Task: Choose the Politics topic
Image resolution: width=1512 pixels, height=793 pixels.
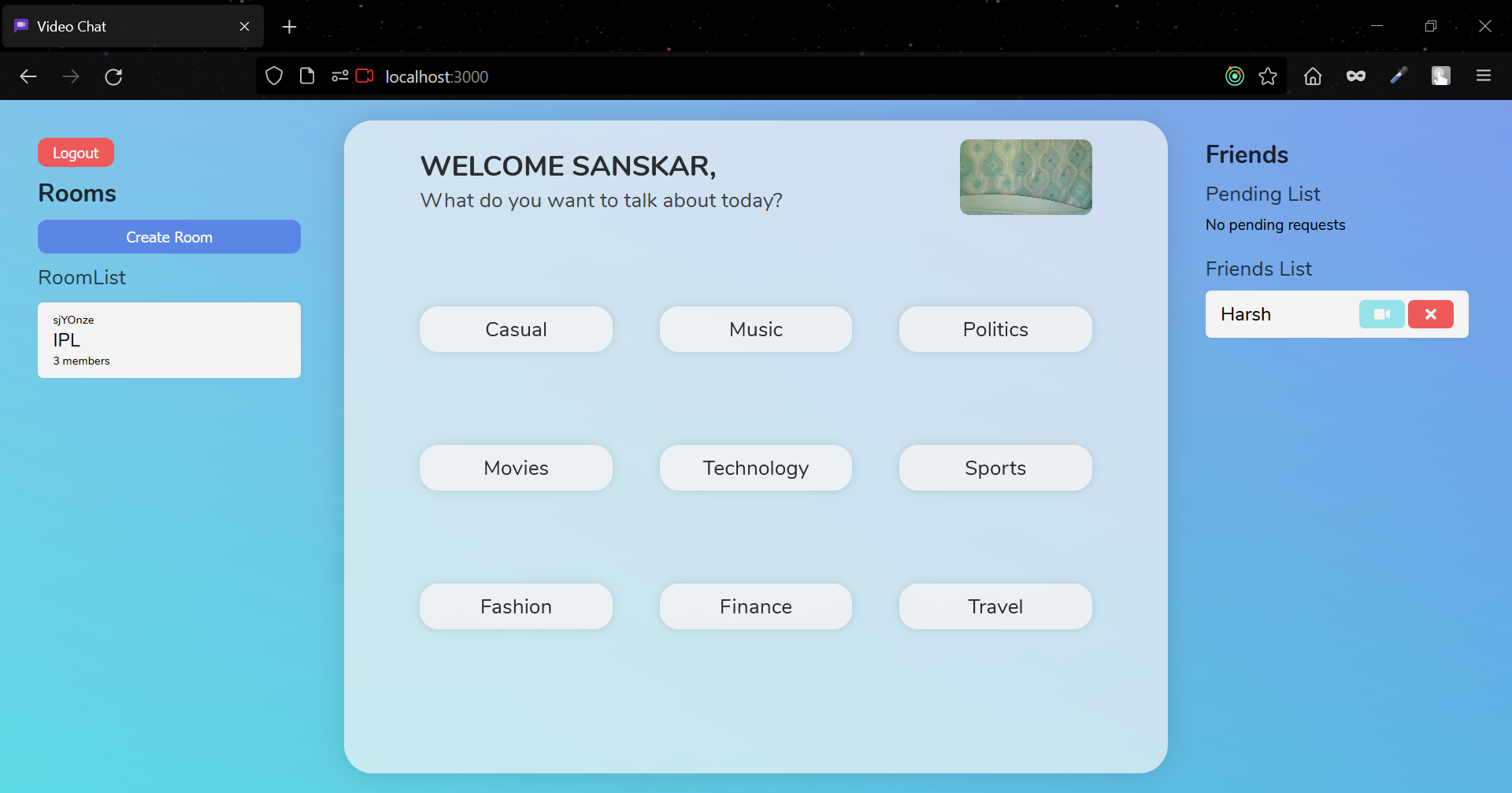Action: pyautogui.click(x=995, y=329)
